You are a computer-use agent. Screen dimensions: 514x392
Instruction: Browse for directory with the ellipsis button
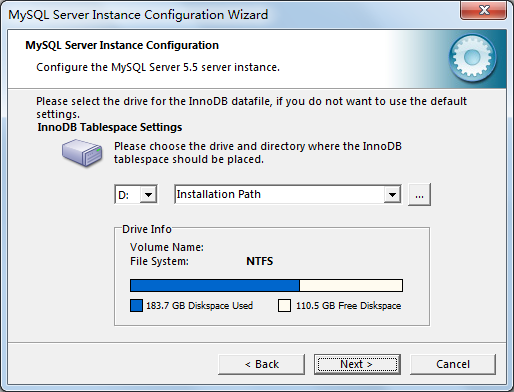point(419,194)
